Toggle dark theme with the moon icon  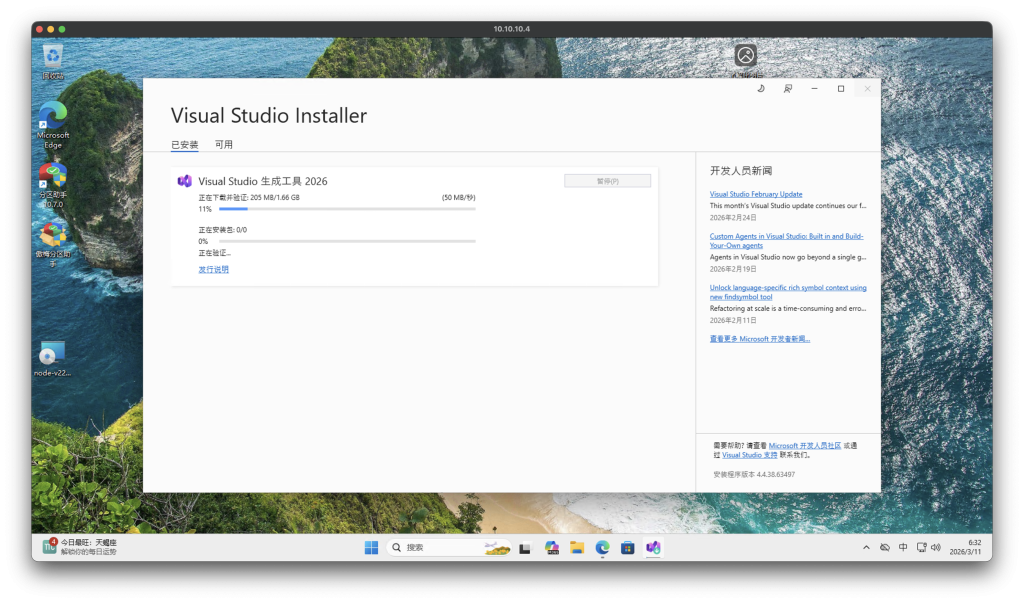[x=761, y=89]
